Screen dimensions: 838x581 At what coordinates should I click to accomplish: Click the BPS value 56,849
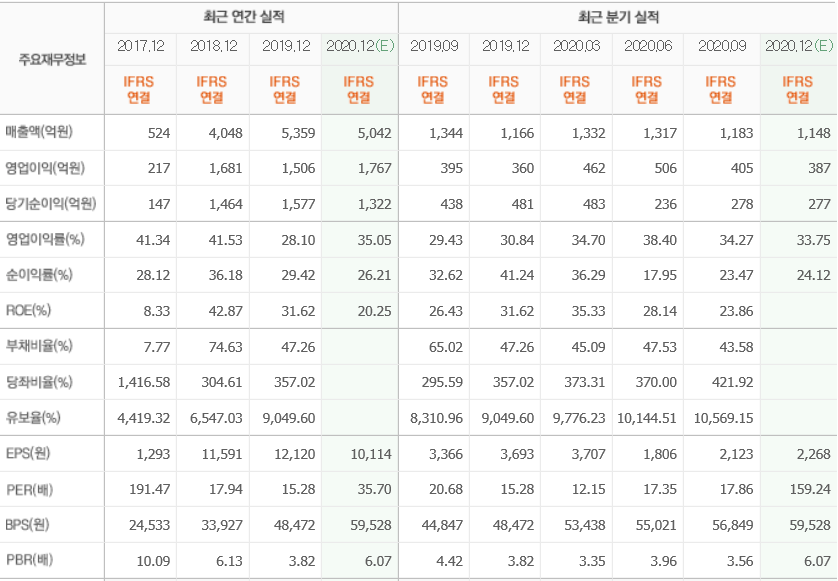coord(733,525)
